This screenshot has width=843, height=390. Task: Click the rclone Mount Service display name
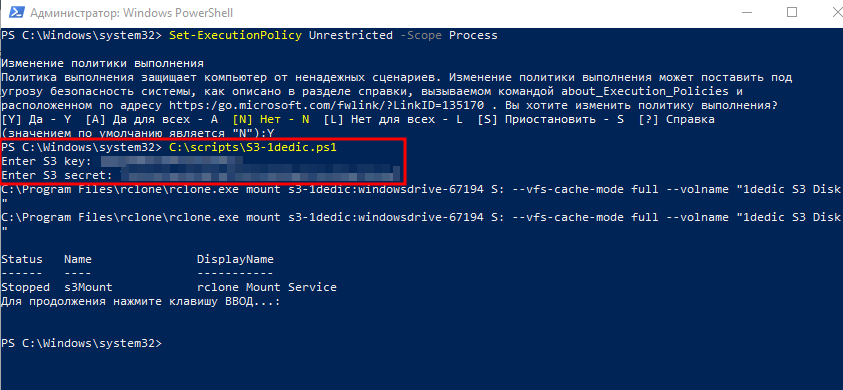click(267, 287)
